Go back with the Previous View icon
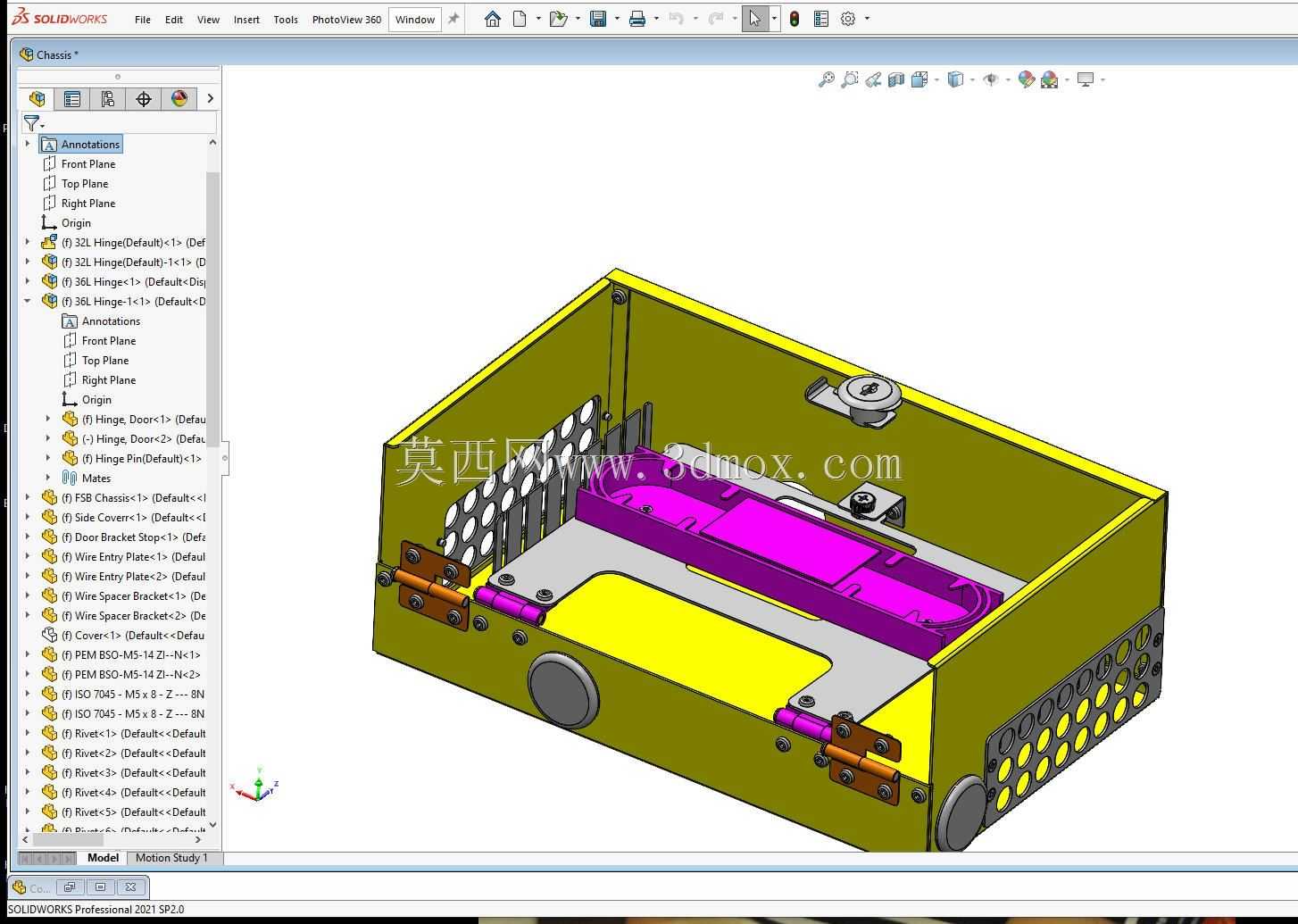 click(x=873, y=79)
